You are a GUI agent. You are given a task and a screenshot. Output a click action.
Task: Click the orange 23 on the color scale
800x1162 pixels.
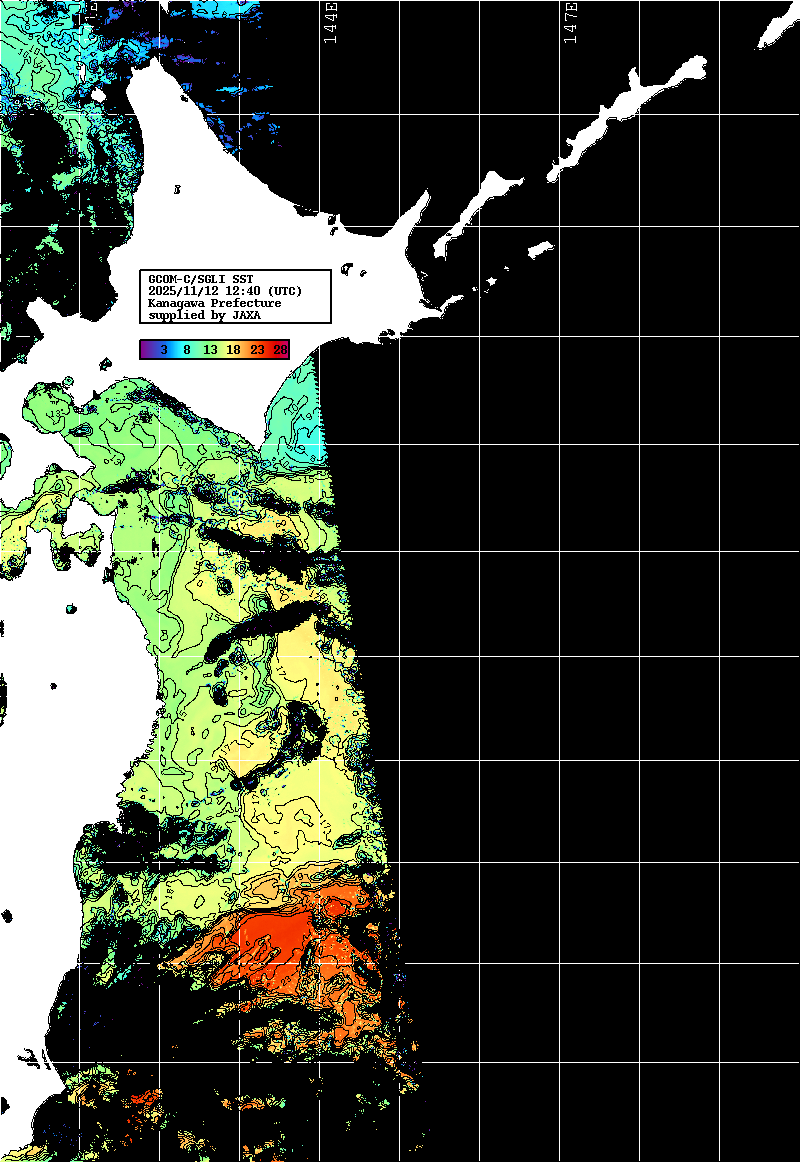click(257, 350)
